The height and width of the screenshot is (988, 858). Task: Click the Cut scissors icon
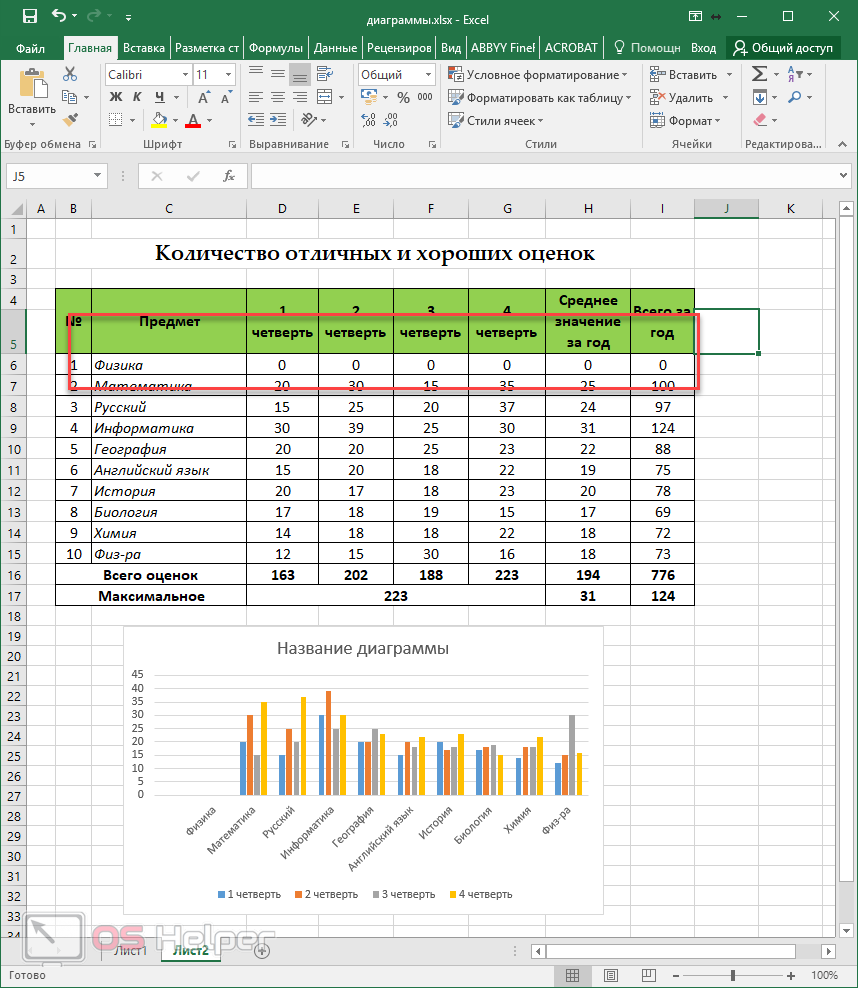[70, 74]
